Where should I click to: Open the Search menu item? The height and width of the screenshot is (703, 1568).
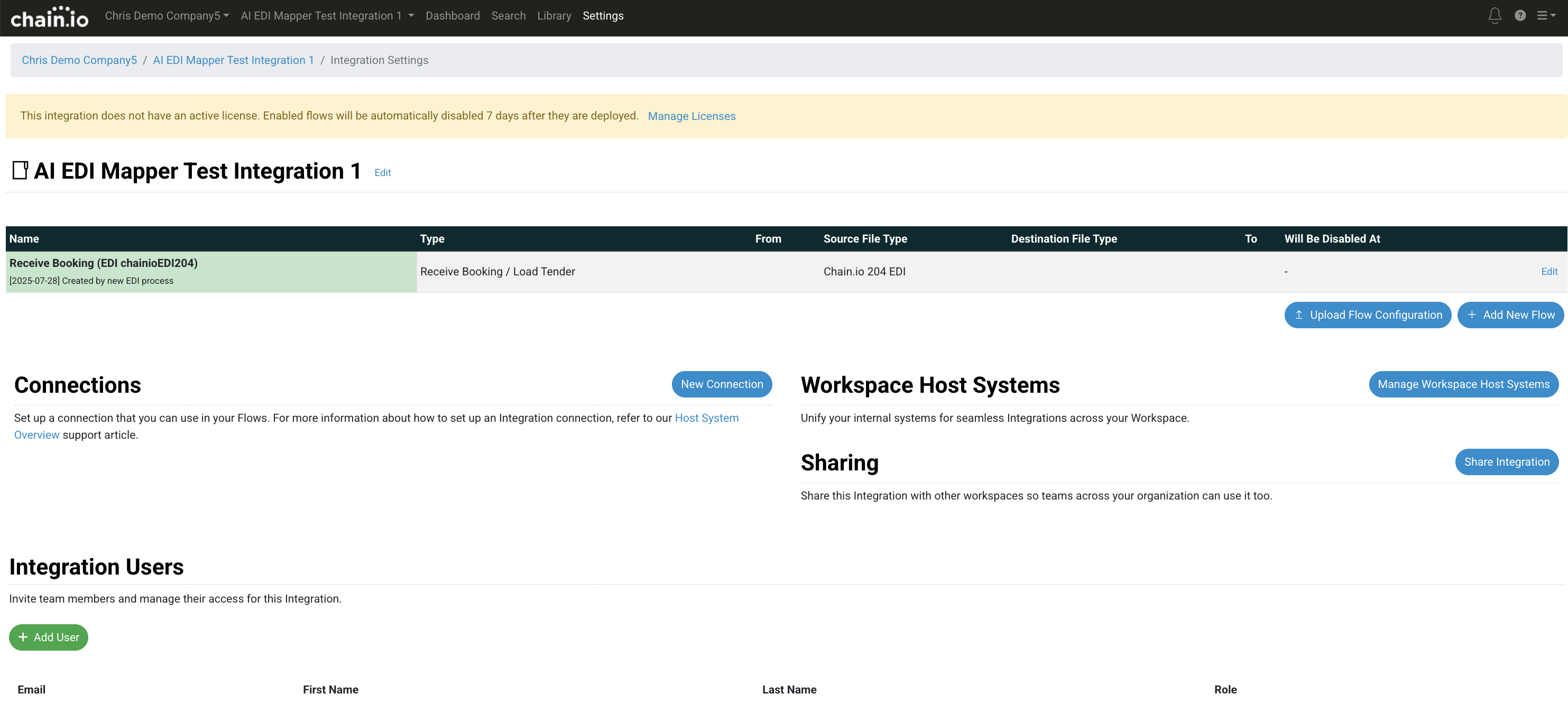508,16
